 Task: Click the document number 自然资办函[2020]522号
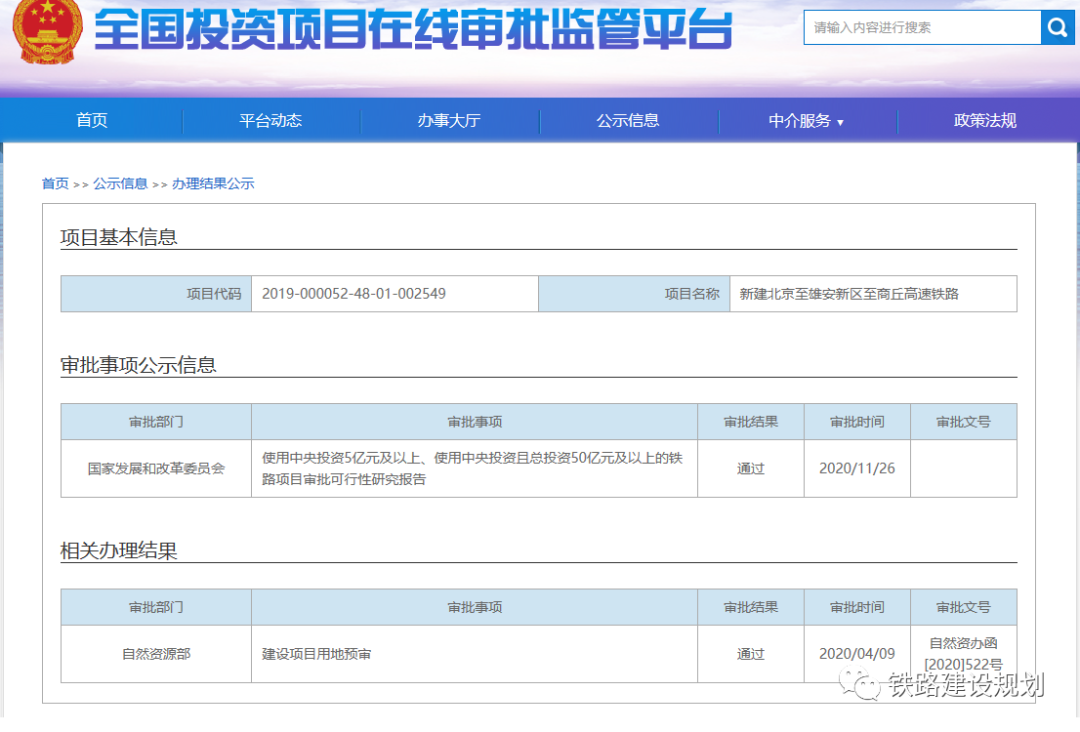(x=963, y=653)
